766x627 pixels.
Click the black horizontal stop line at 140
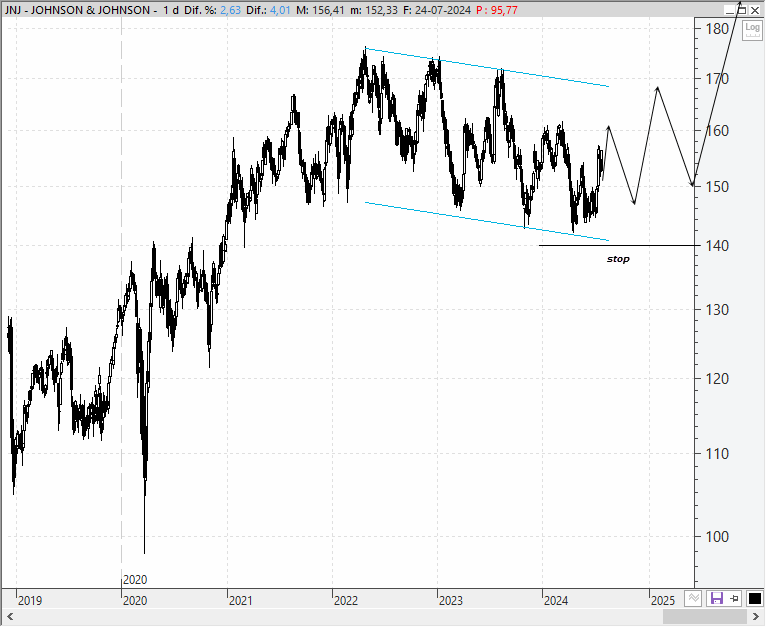click(x=617, y=245)
